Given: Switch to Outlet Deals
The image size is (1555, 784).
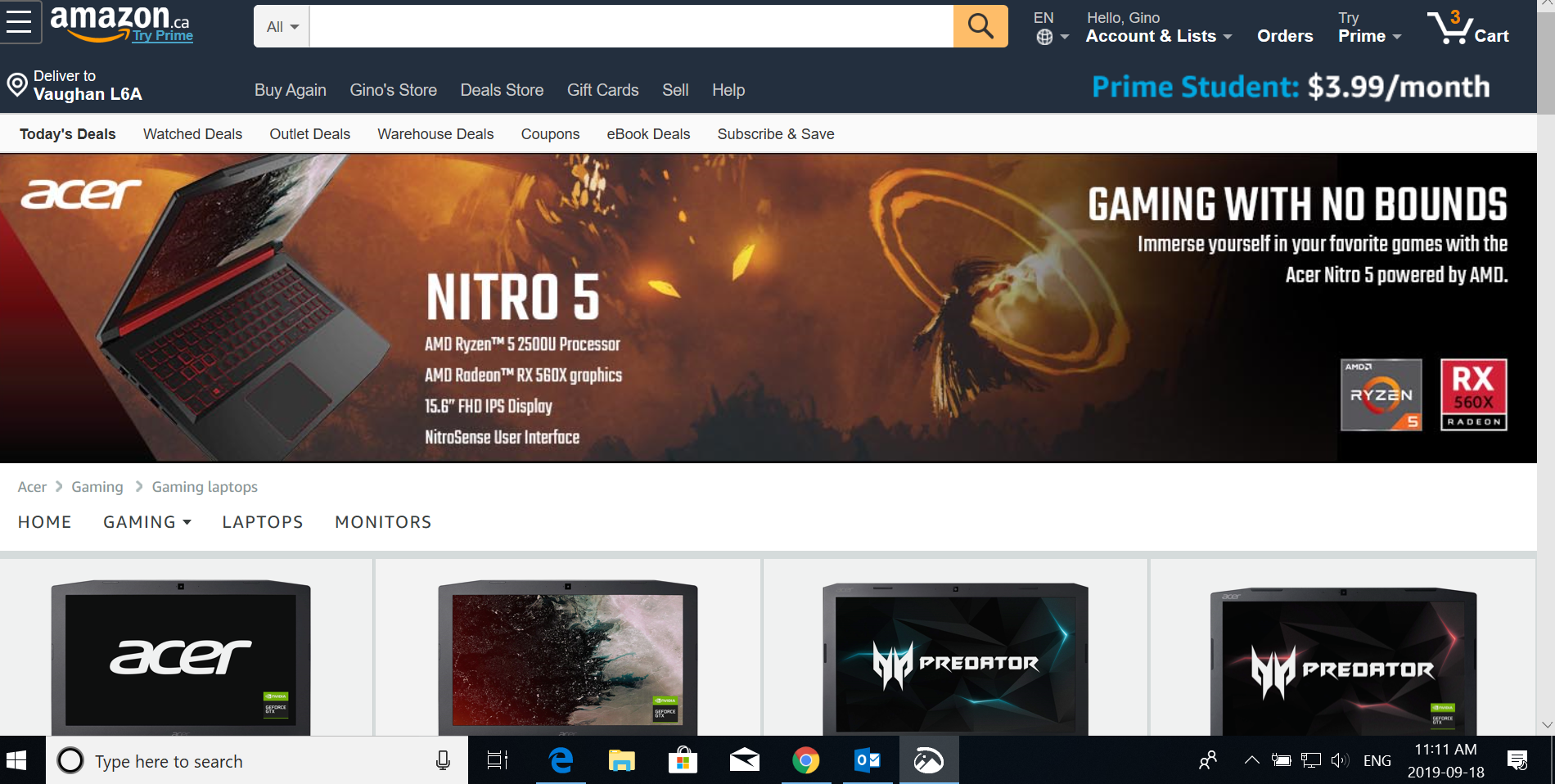Looking at the screenshot, I should (310, 134).
